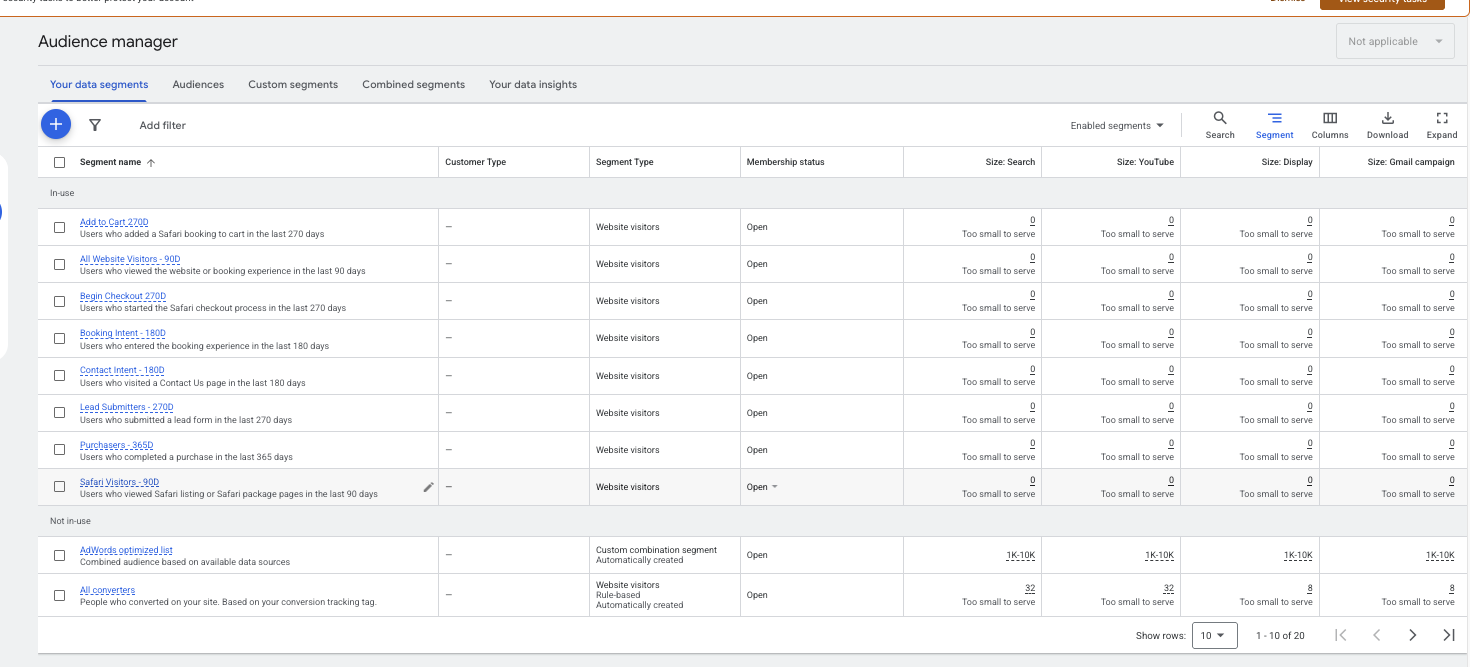1470x667 pixels.
Task: Open the Not applicable dropdown
Action: point(1395,41)
